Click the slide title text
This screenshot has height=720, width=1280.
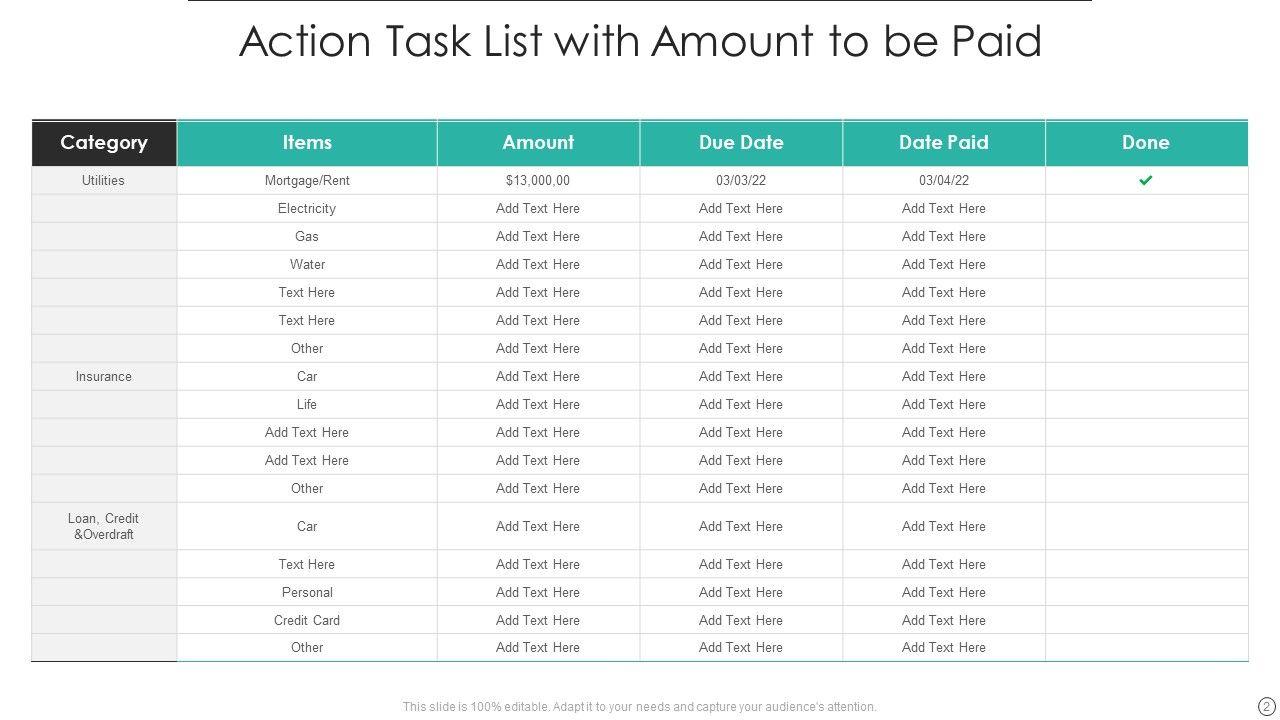[640, 42]
